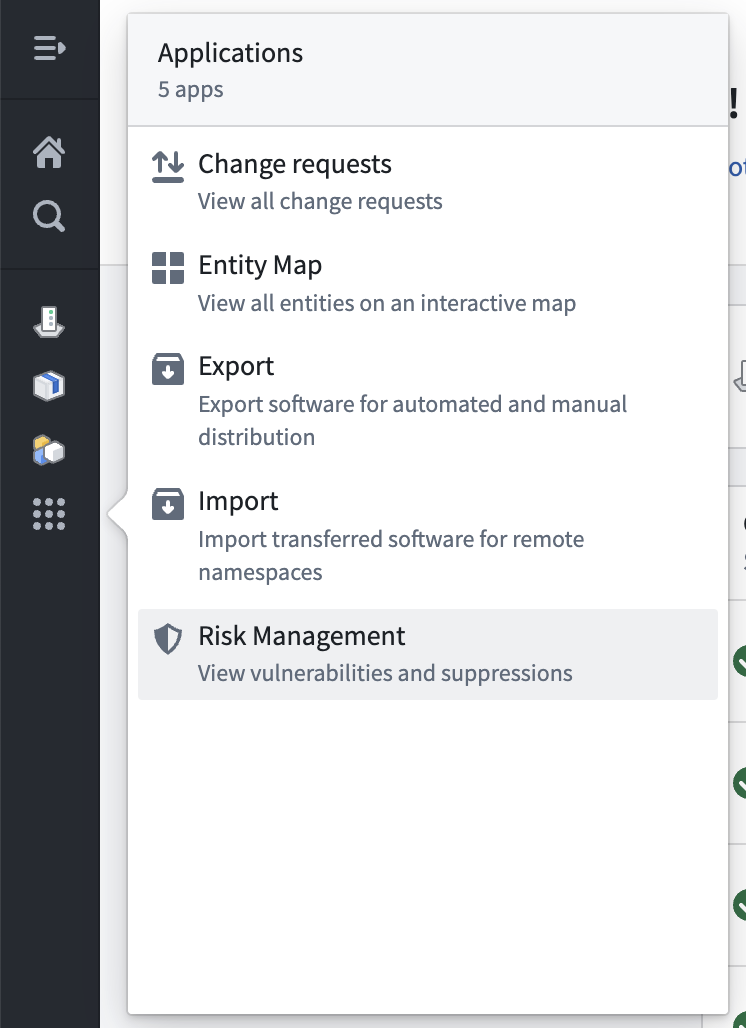The image size is (746, 1028).
Task: Toggle the Applications grid dots icon
Action: click(x=49, y=513)
